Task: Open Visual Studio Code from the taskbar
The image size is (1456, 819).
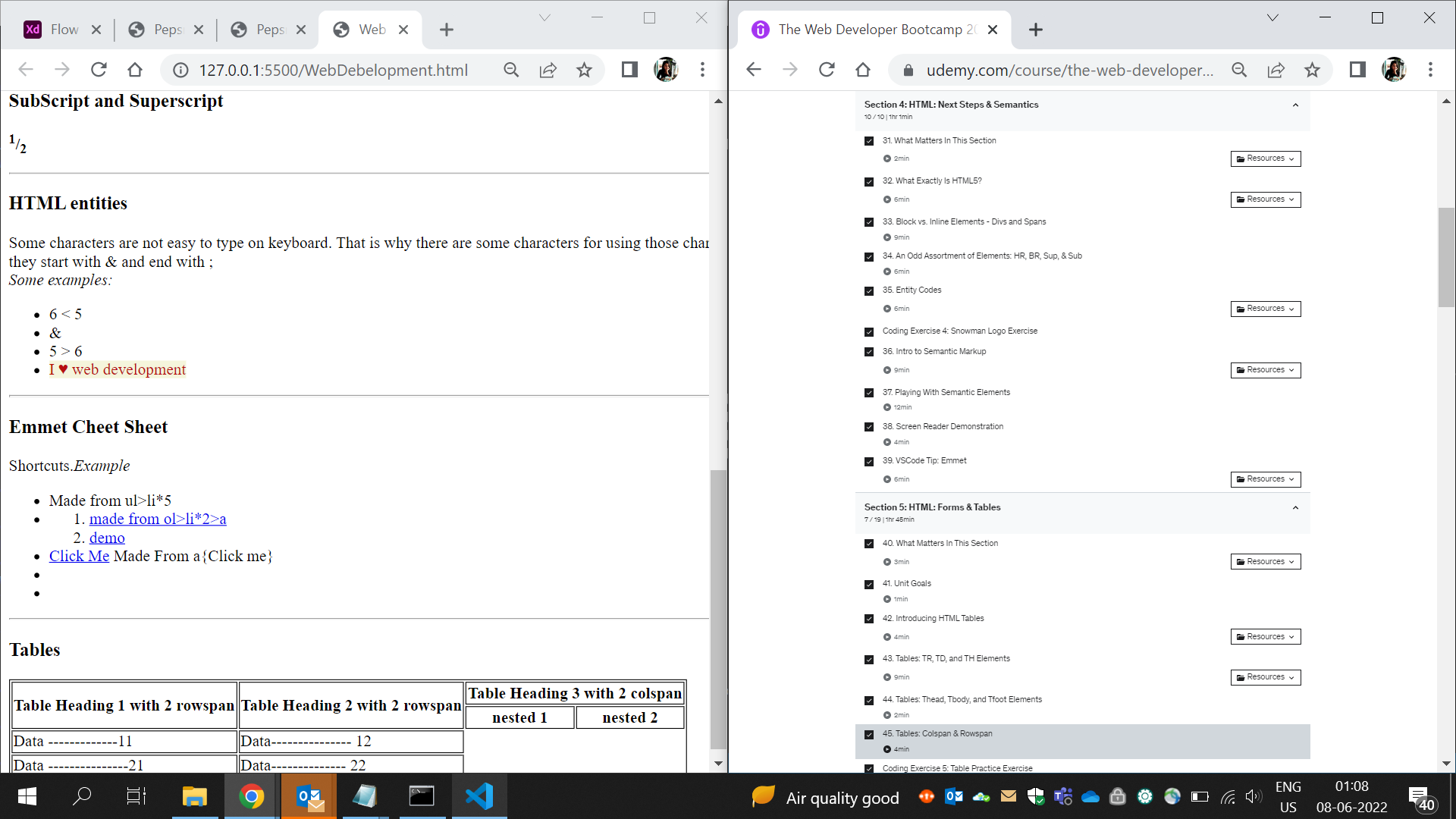Action: click(479, 796)
